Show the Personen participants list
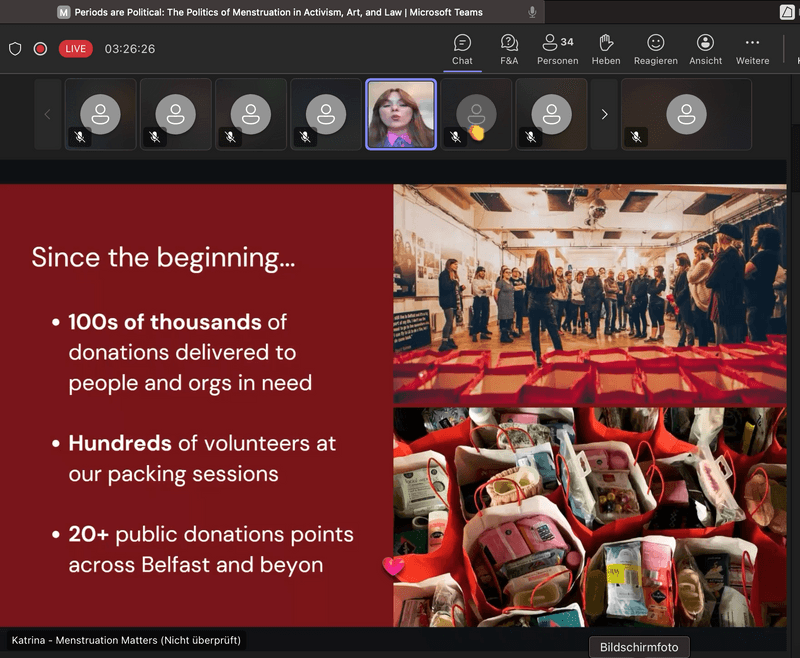 (557, 49)
